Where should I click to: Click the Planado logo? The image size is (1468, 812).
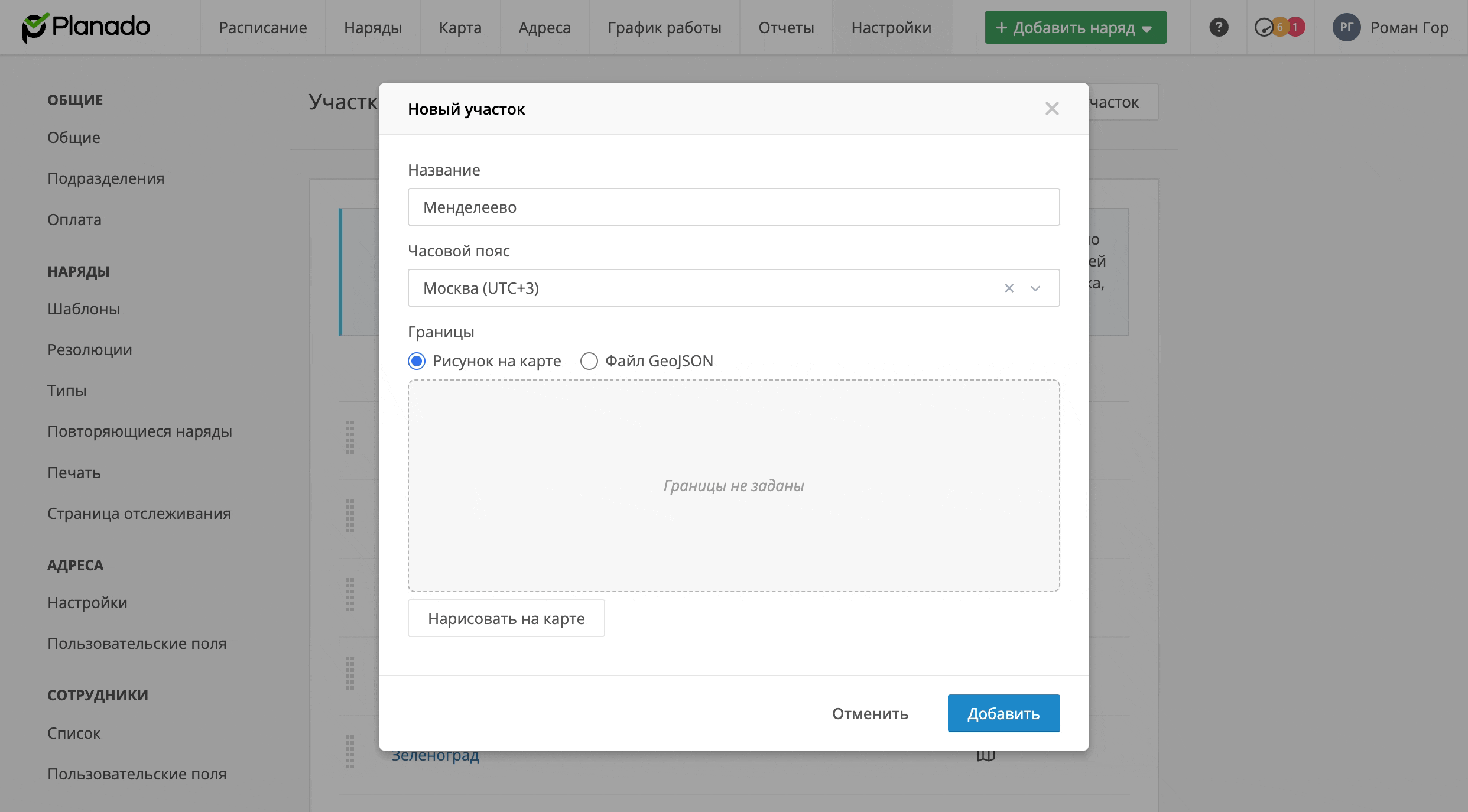click(x=86, y=27)
